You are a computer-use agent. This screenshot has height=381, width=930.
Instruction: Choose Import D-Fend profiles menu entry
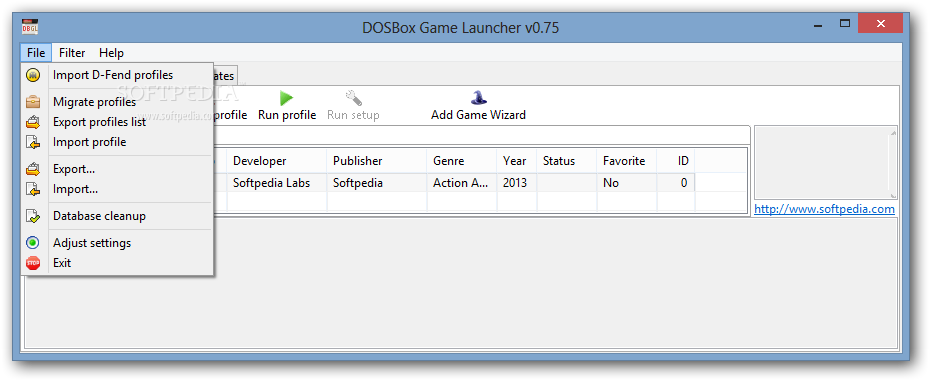pos(117,75)
